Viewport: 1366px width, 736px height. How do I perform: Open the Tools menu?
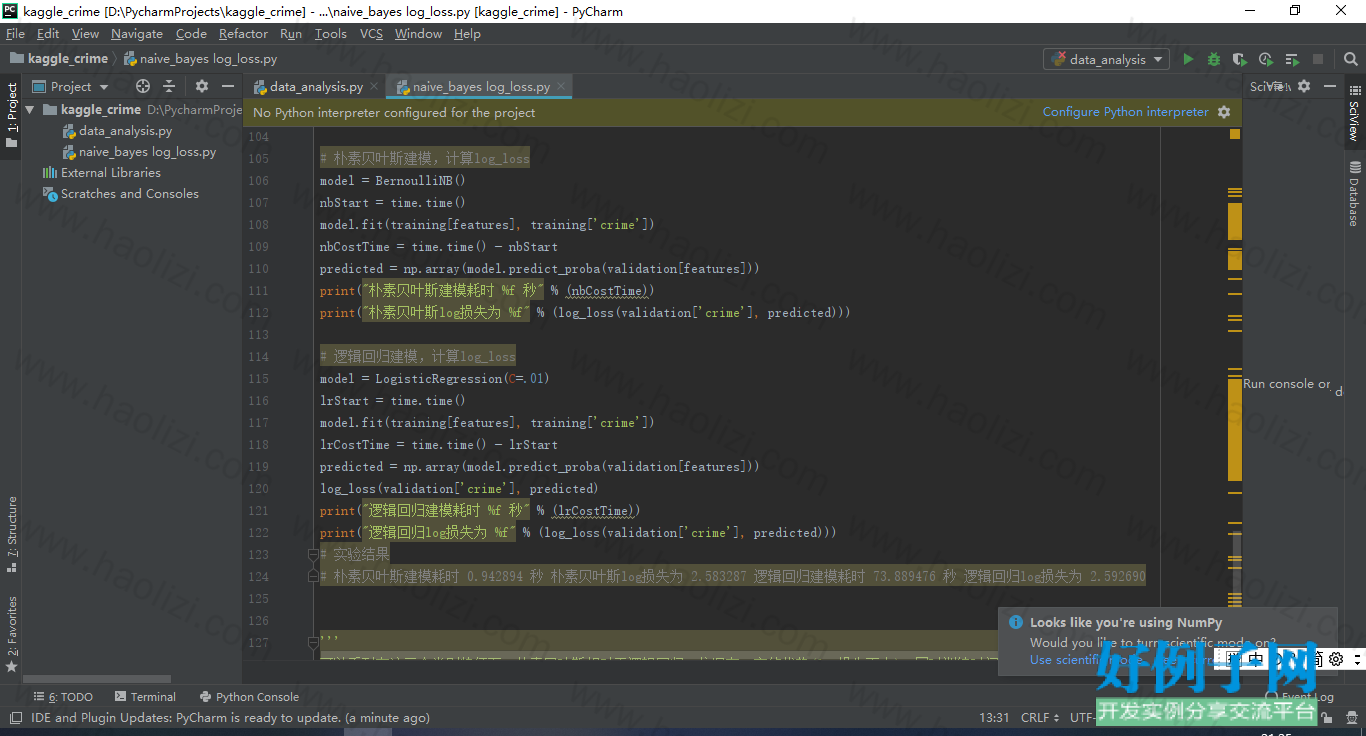[x=331, y=34]
